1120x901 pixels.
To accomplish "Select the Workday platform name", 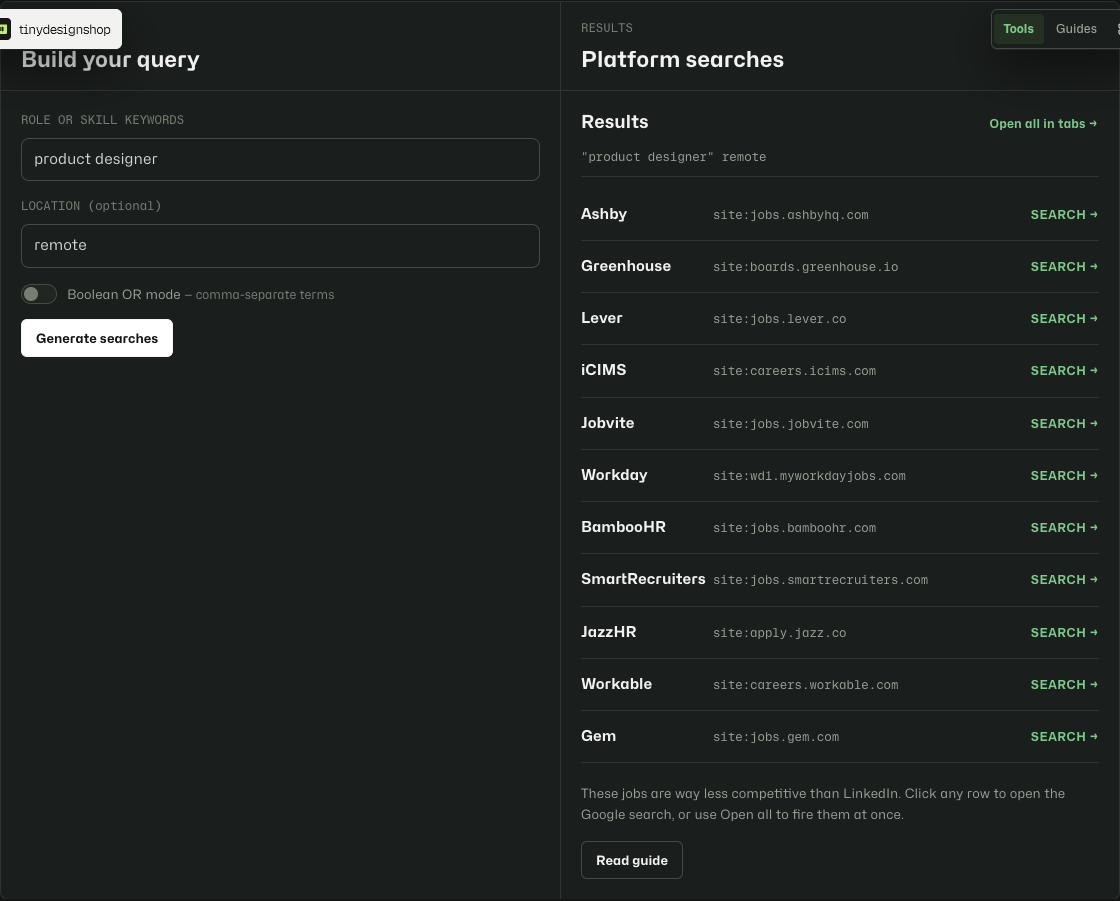I will click(614, 475).
